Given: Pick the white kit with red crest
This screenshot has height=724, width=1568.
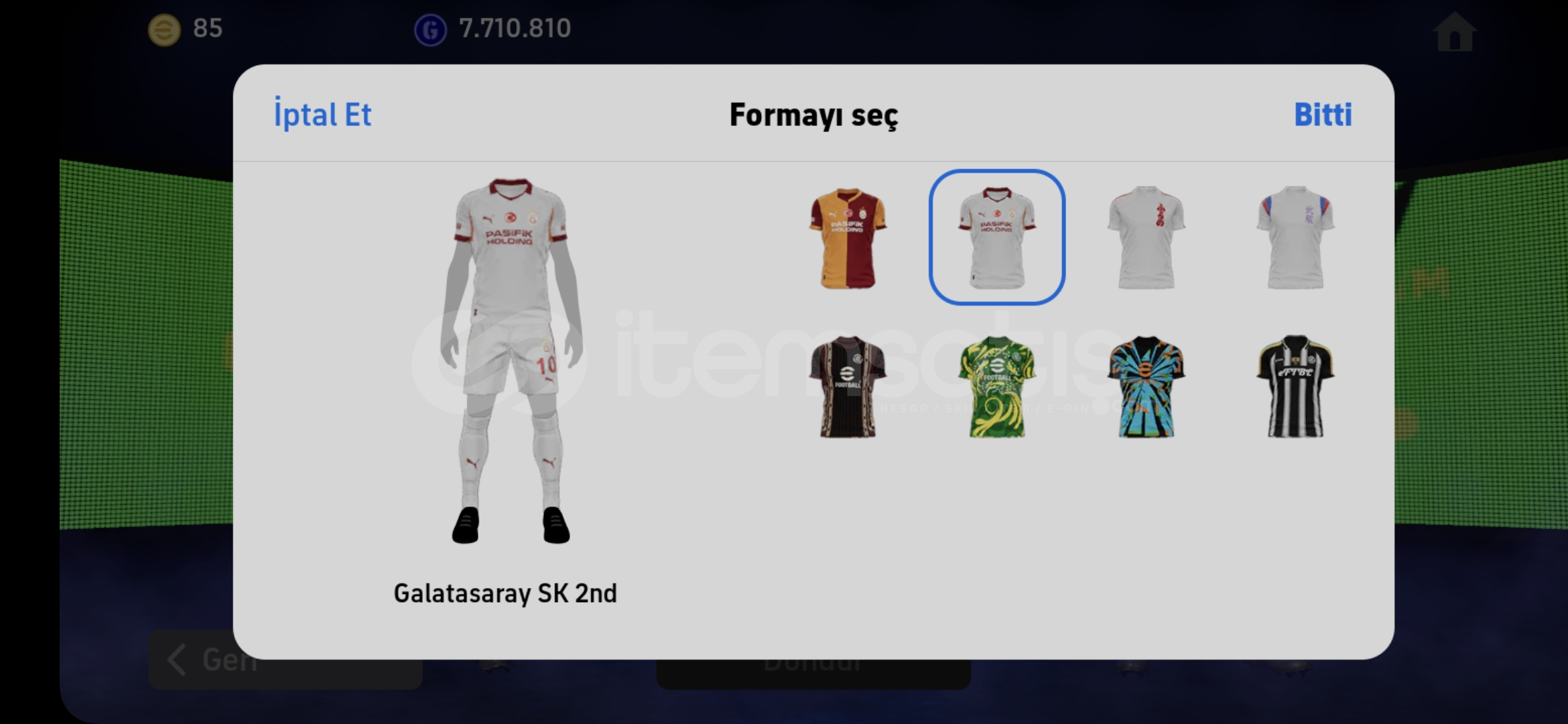Looking at the screenshot, I should click(1146, 238).
